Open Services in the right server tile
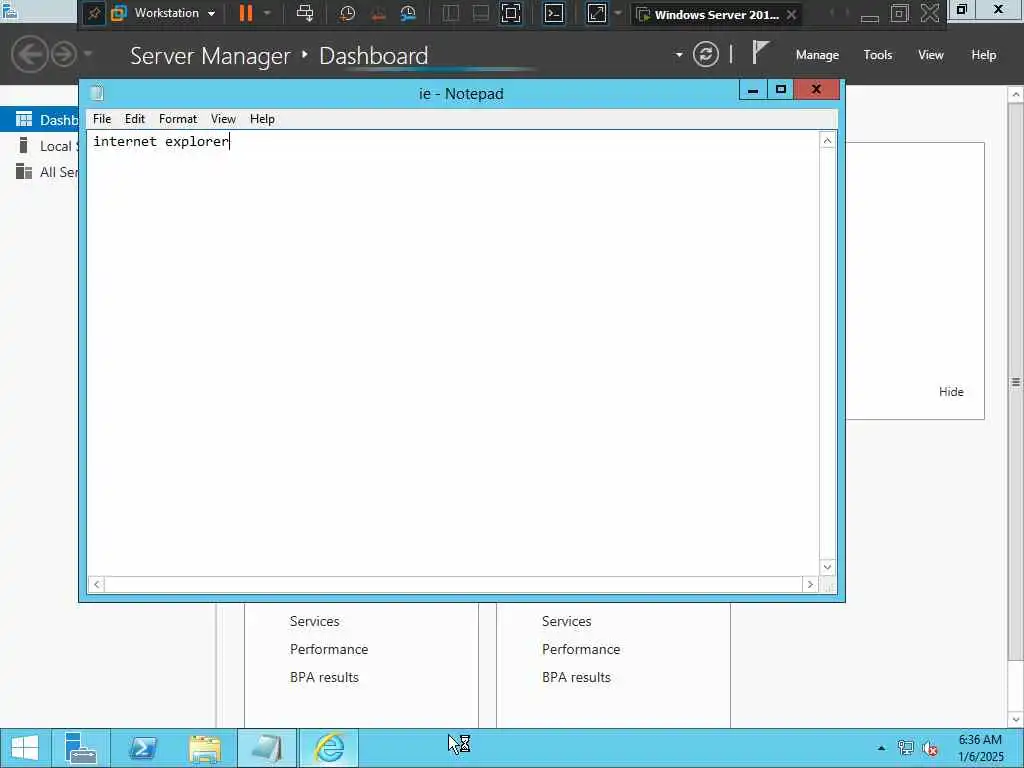This screenshot has height=768, width=1024. click(x=566, y=621)
